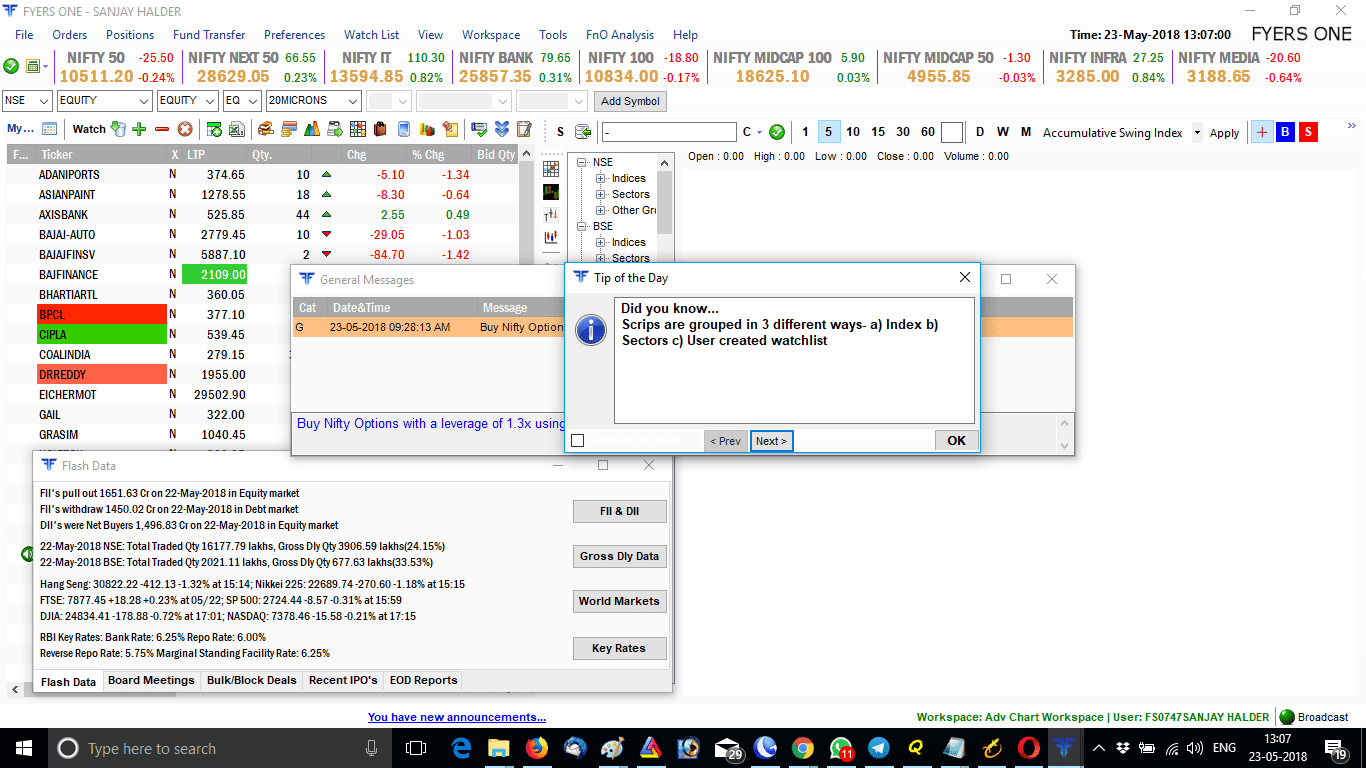Click the calendar icon beside My watchlist

click(x=49, y=129)
